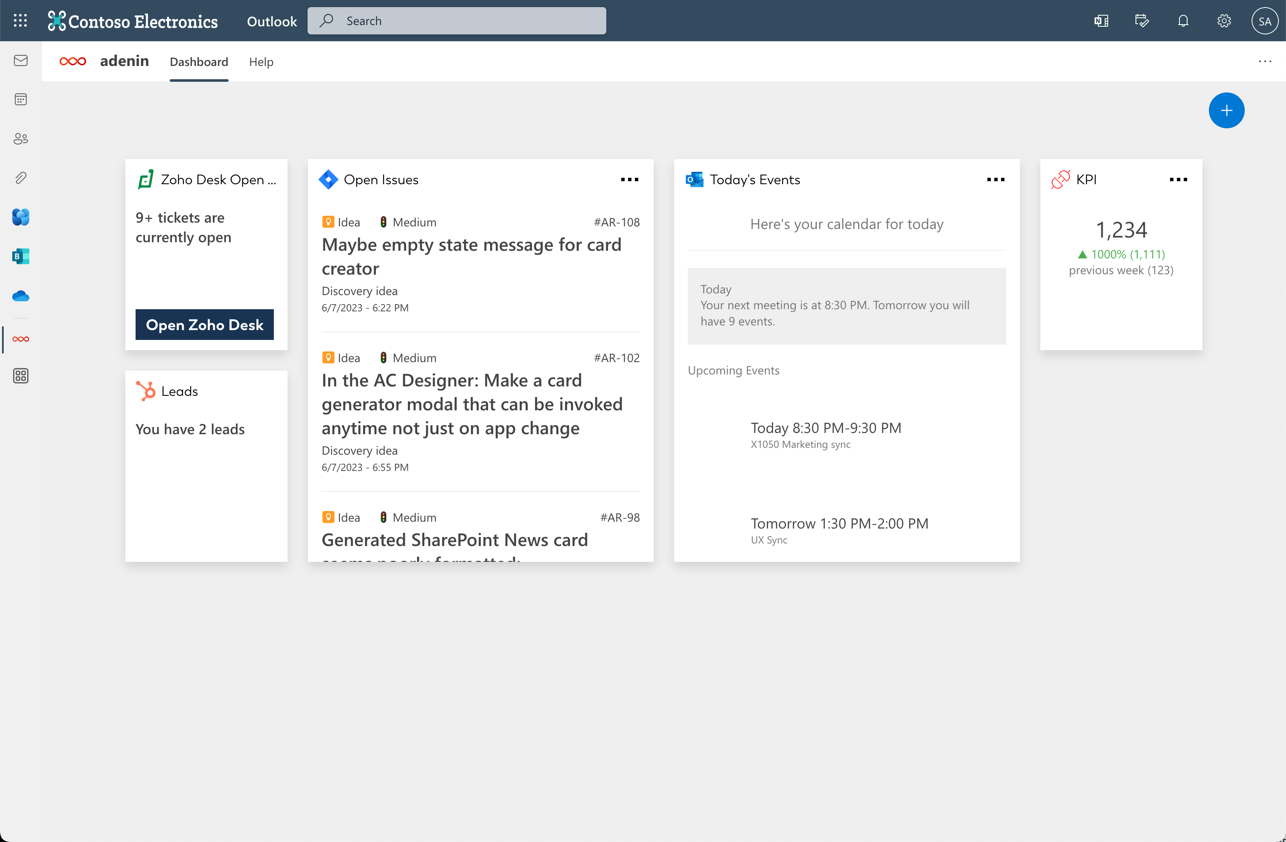Click the search magnifier icon
Image resolution: width=1286 pixels, height=842 pixels.
[327, 21]
